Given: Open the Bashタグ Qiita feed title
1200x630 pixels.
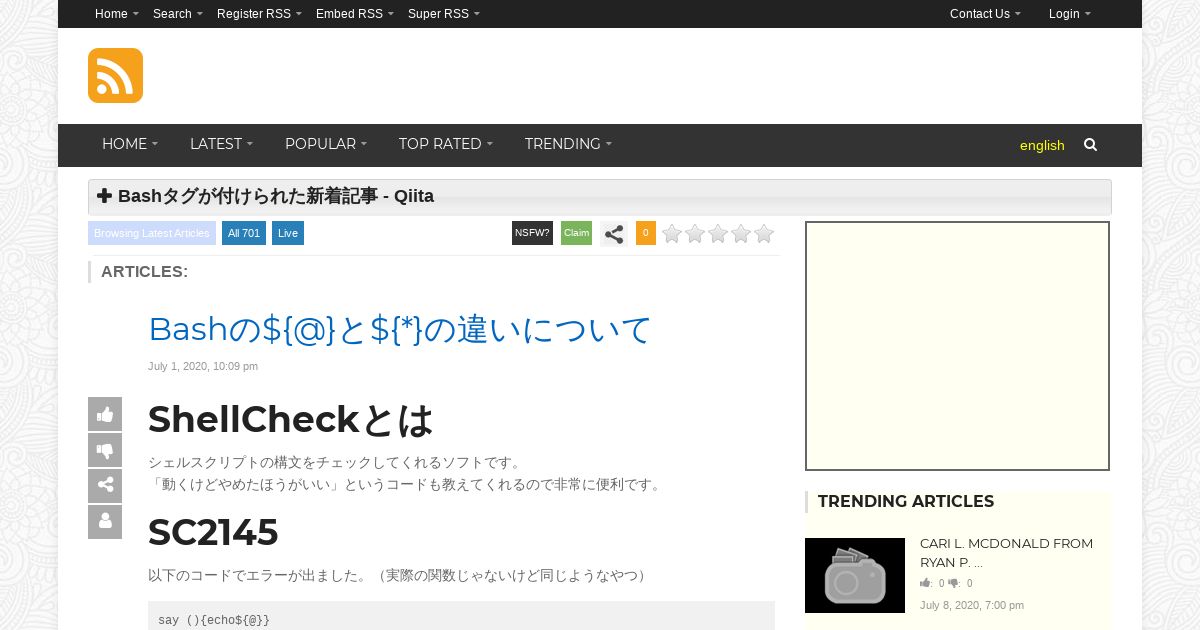Looking at the screenshot, I should 276,196.
